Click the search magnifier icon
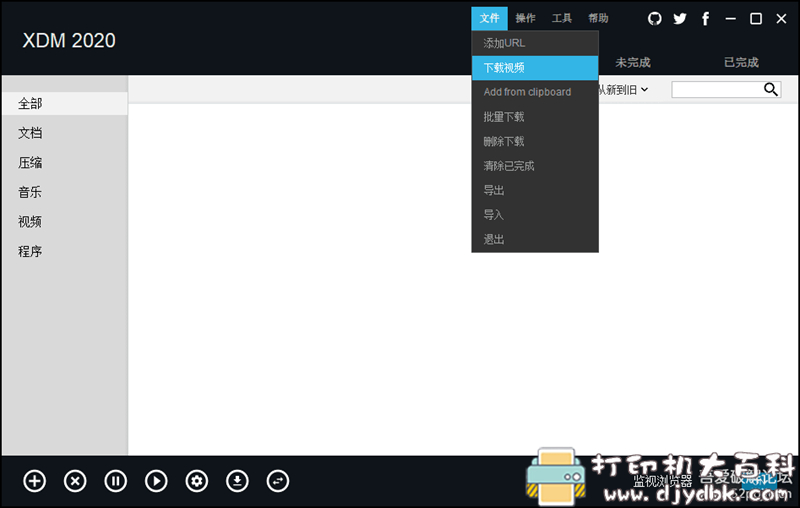The height and width of the screenshot is (508, 800). tap(770, 89)
